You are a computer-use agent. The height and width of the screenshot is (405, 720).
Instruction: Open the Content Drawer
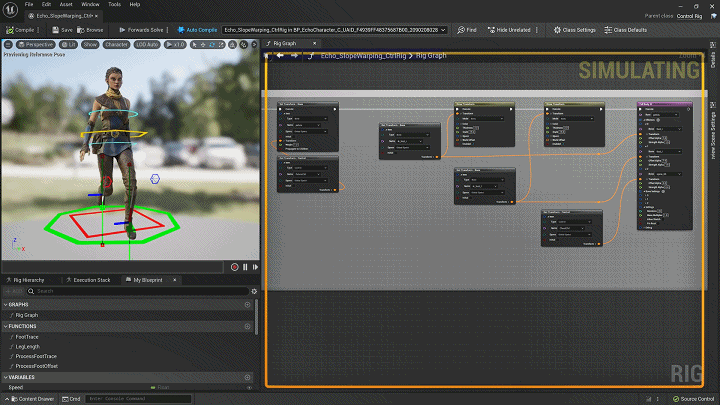33,399
